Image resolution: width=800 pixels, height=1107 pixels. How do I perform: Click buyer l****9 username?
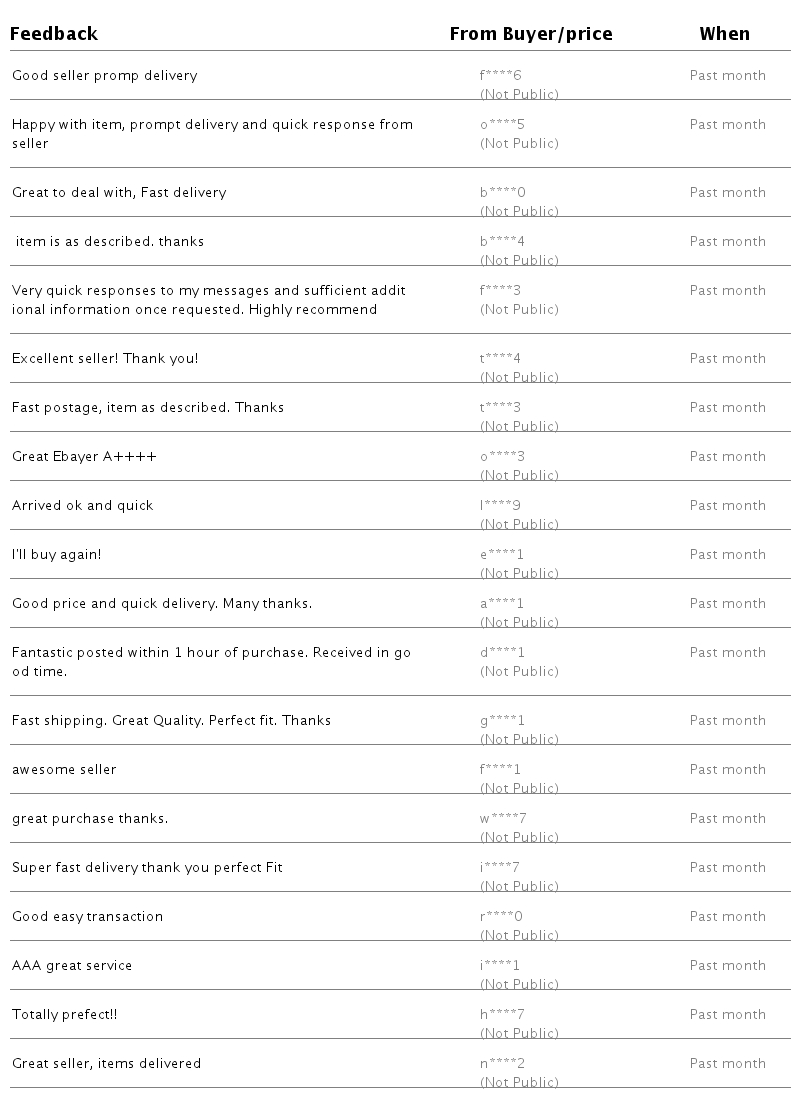(501, 506)
